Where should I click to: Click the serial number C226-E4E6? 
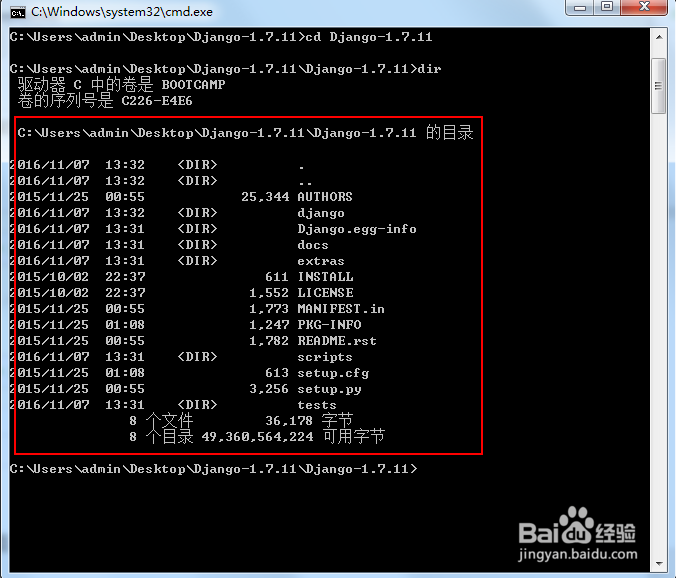tap(157, 101)
